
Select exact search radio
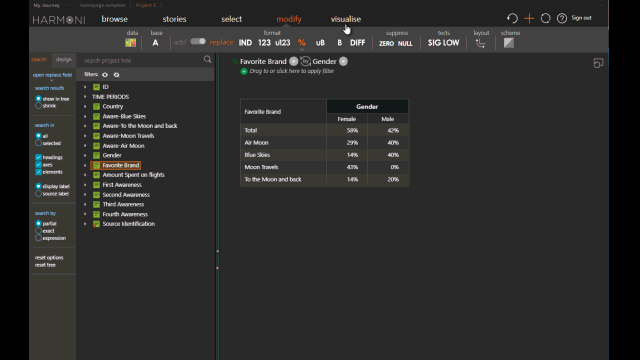[x=38, y=231]
